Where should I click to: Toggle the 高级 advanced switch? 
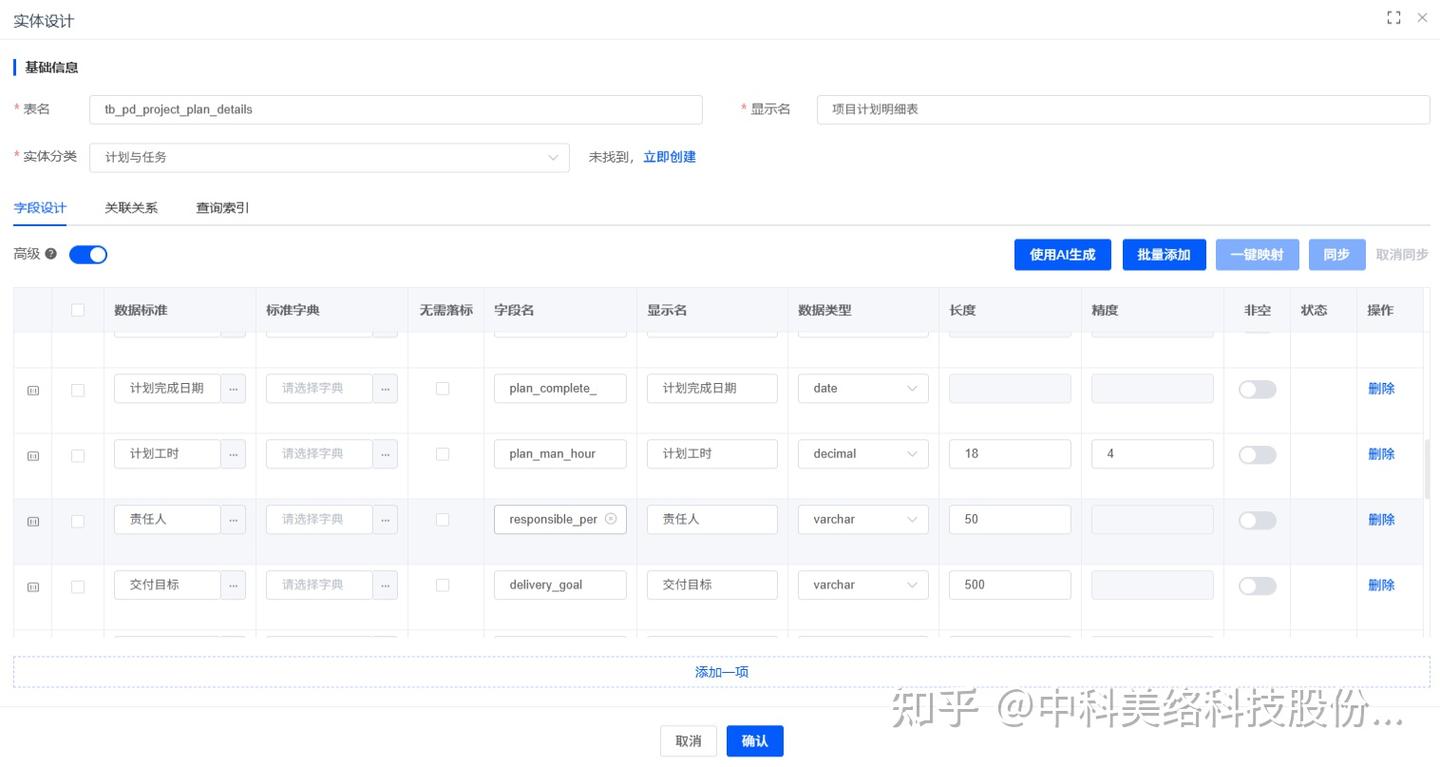[x=88, y=254]
